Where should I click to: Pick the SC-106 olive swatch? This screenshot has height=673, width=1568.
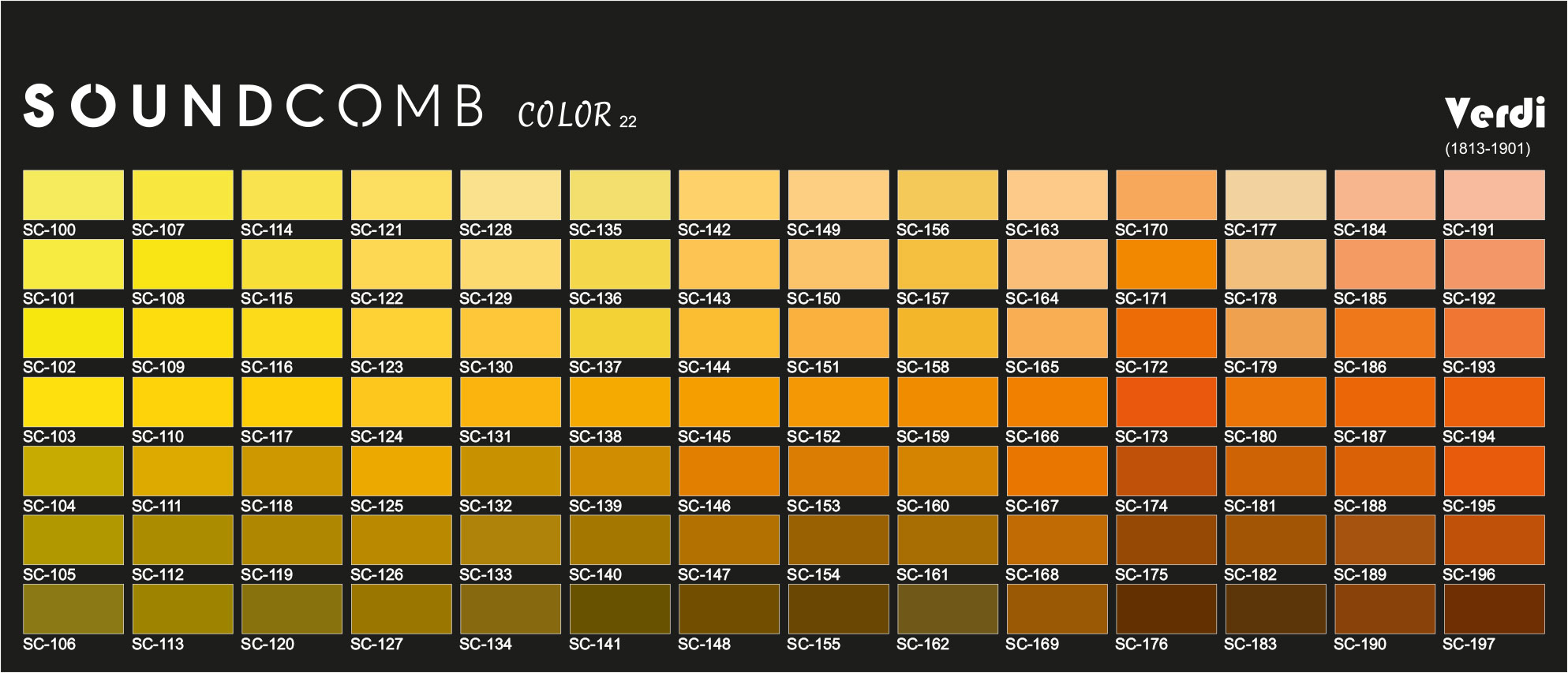(73, 609)
